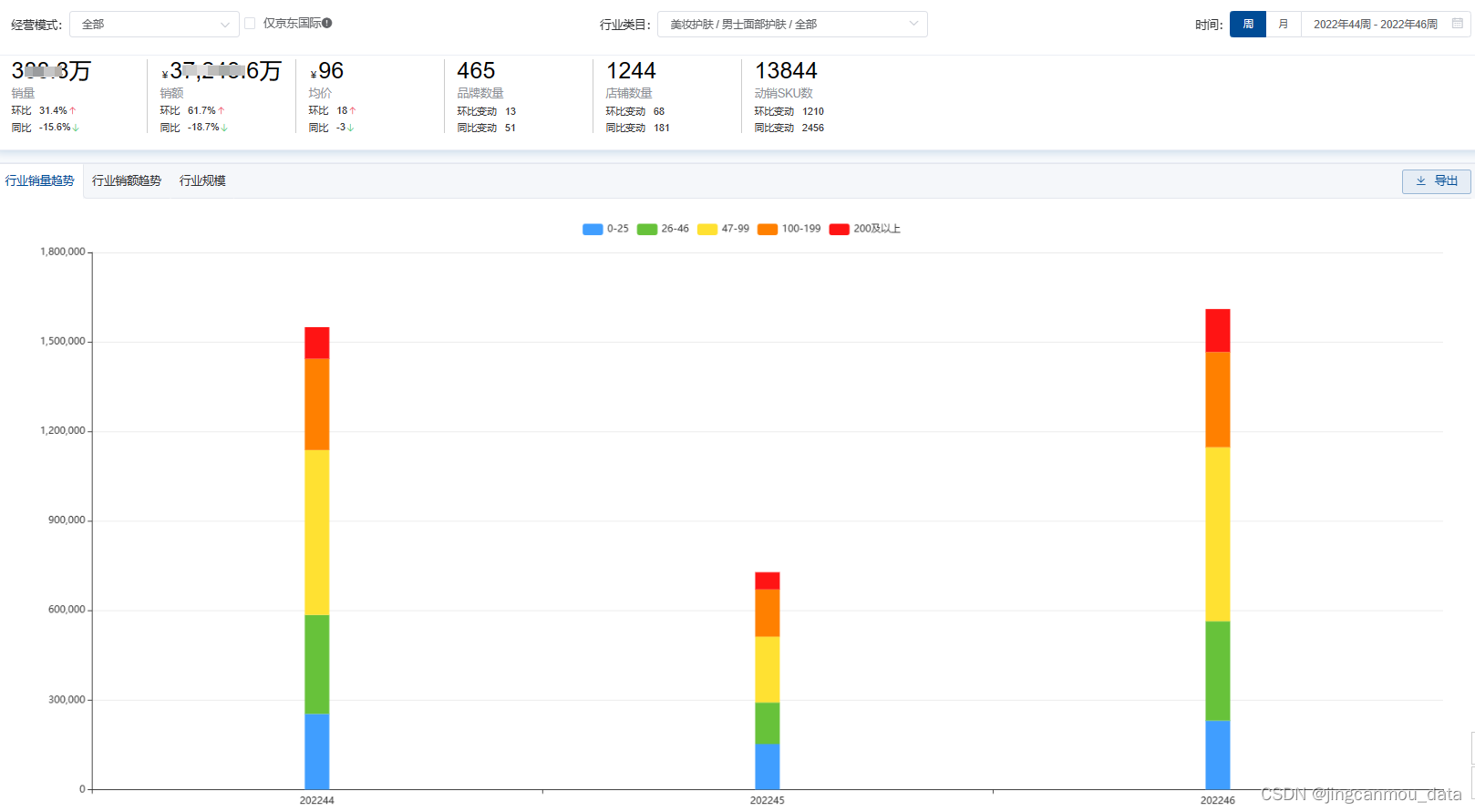The height and width of the screenshot is (812, 1475).
Task: Click the orange segment of bar 202245
Action: pos(768,613)
